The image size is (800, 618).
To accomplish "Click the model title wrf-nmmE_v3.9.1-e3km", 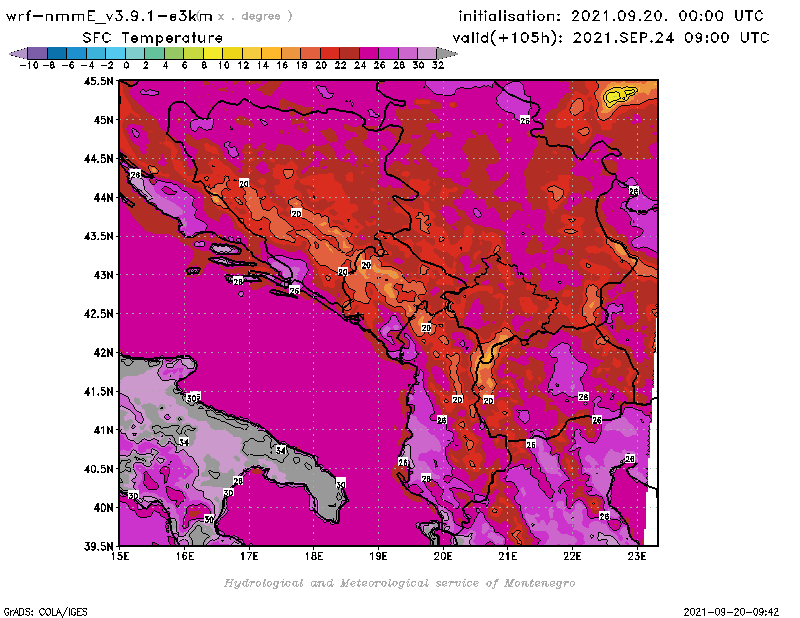I will tap(109, 16).
